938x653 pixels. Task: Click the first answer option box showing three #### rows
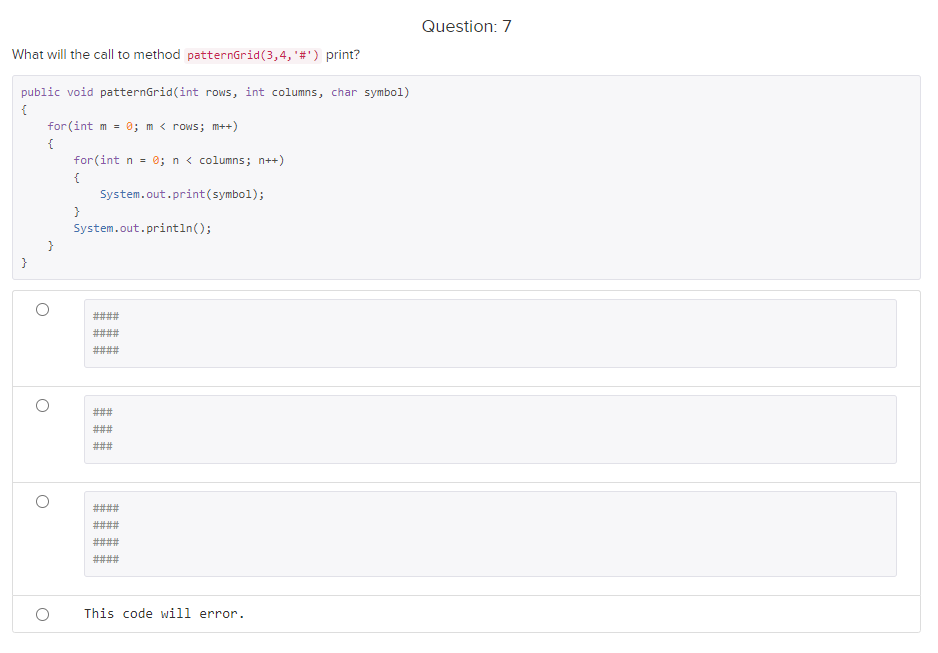(x=490, y=333)
